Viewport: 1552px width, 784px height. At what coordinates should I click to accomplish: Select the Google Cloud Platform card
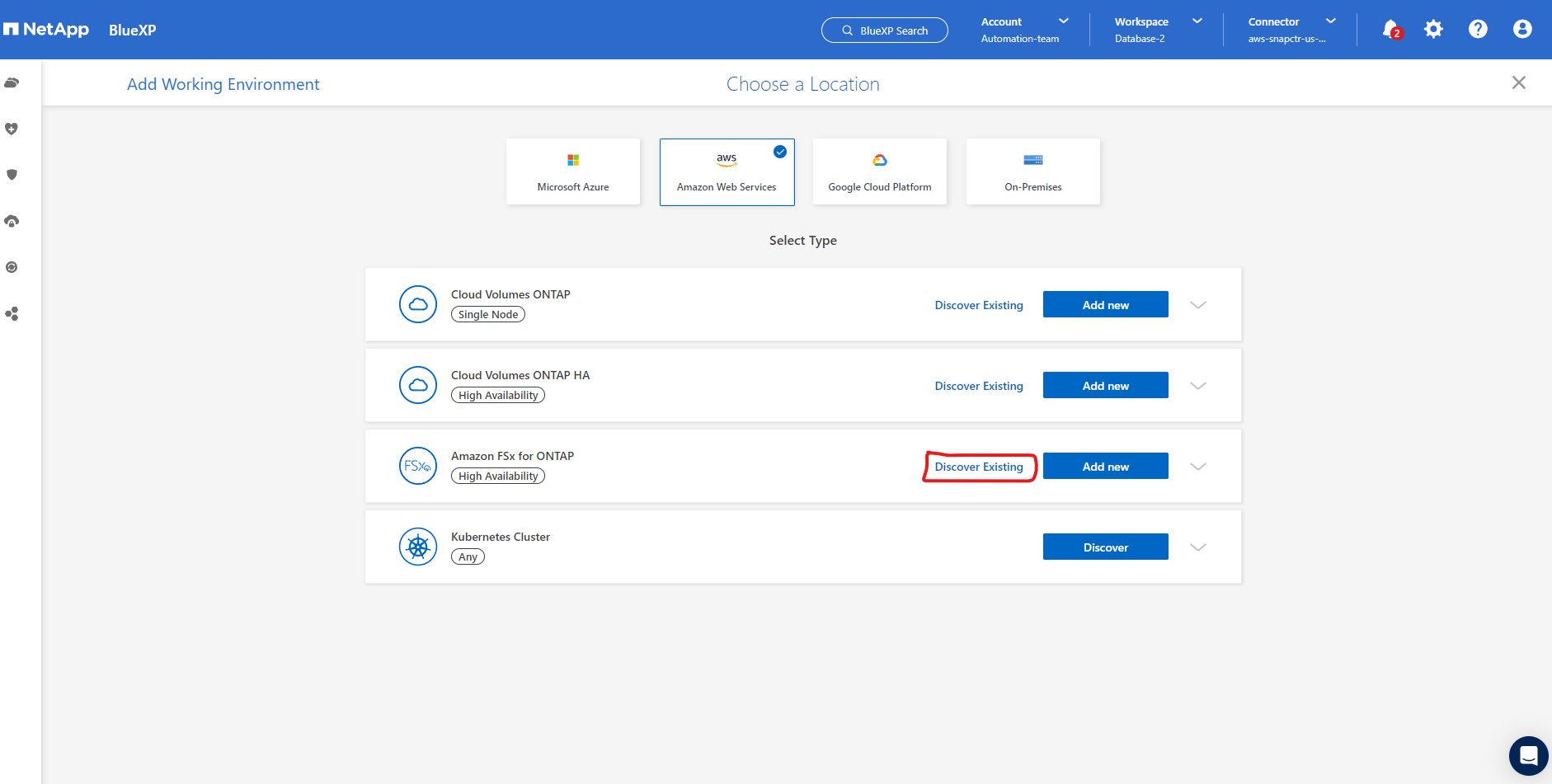(880, 171)
